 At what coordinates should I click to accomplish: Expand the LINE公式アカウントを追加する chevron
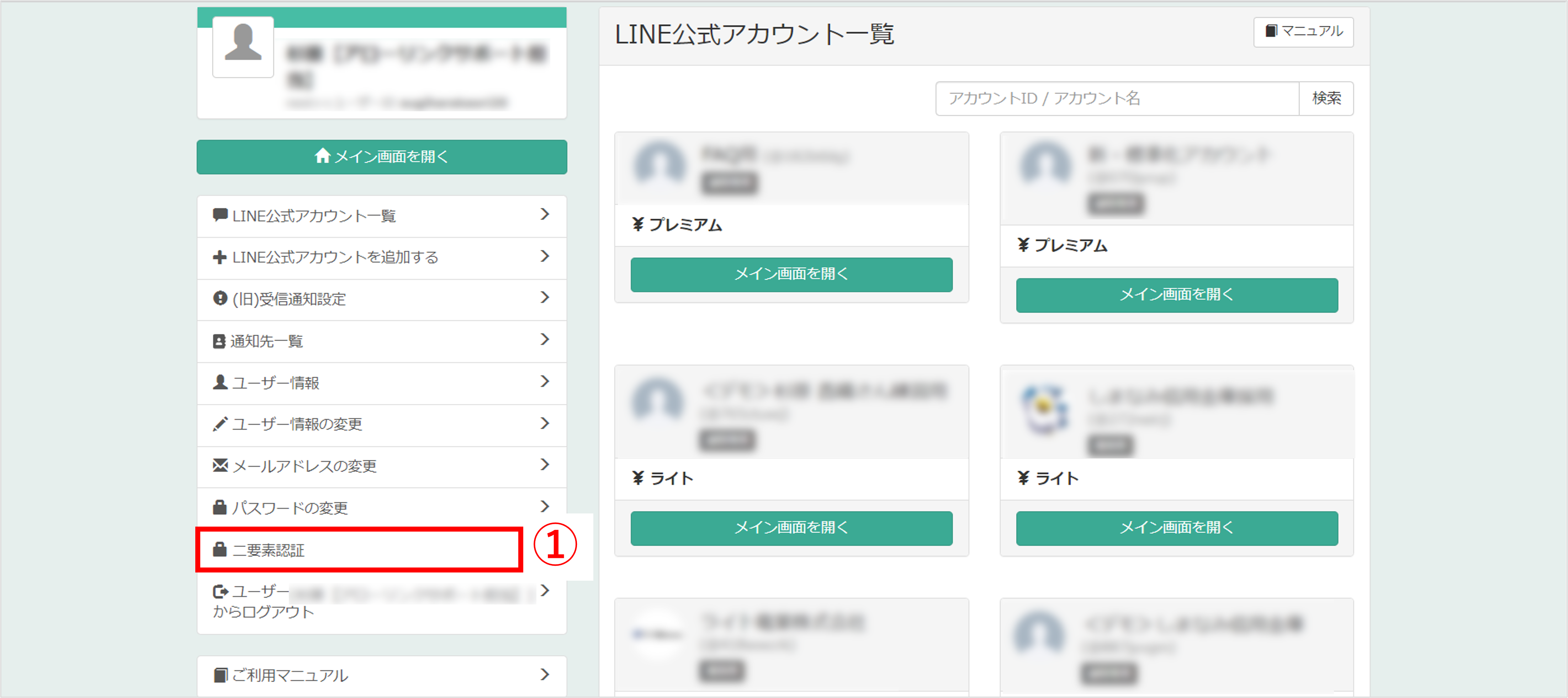click(545, 256)
